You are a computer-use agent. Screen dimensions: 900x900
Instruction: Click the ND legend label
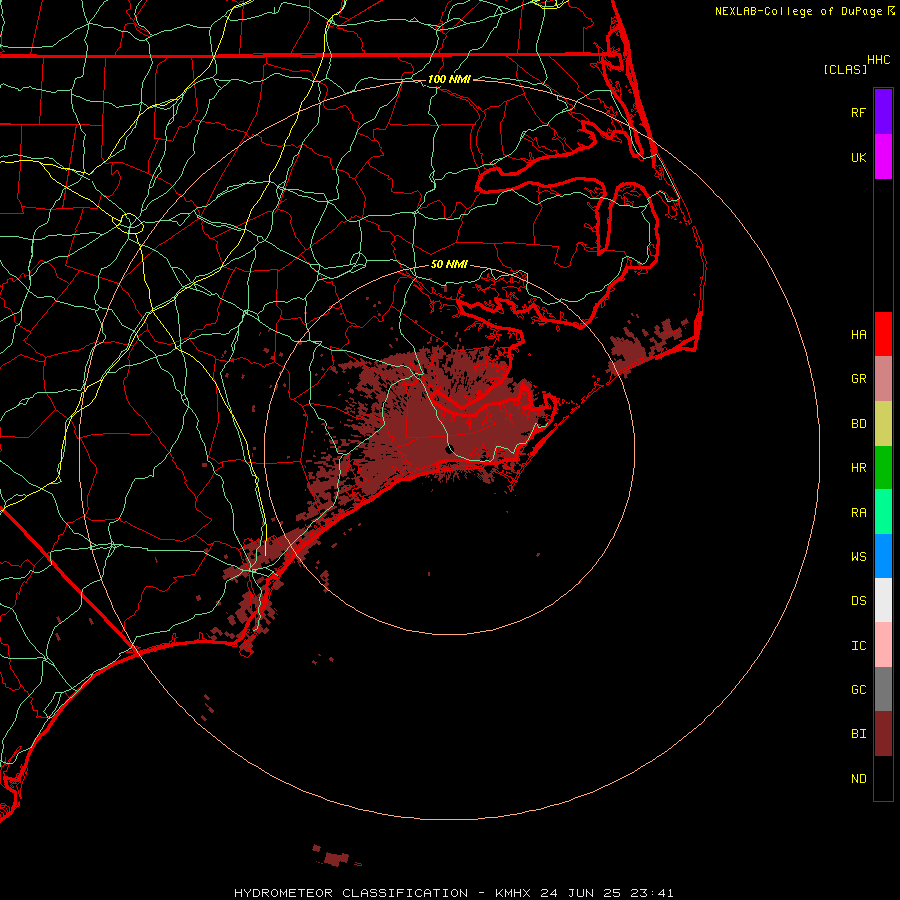pos(859,778)
